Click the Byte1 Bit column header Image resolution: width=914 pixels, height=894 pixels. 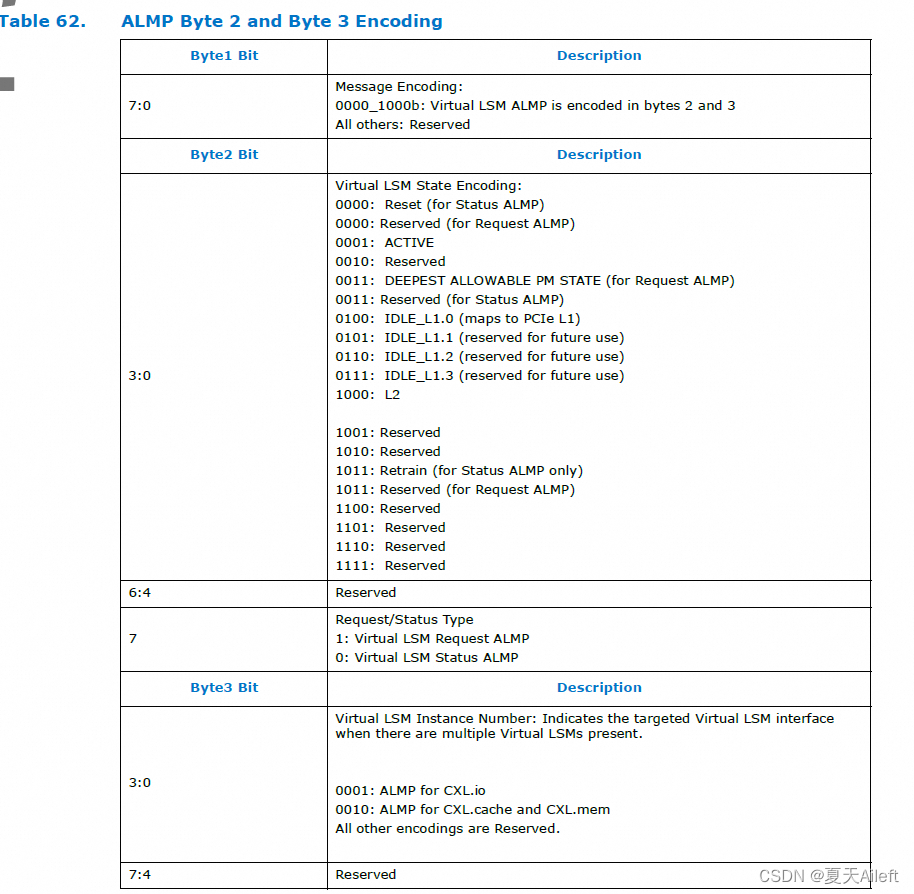tap(223, 56)
